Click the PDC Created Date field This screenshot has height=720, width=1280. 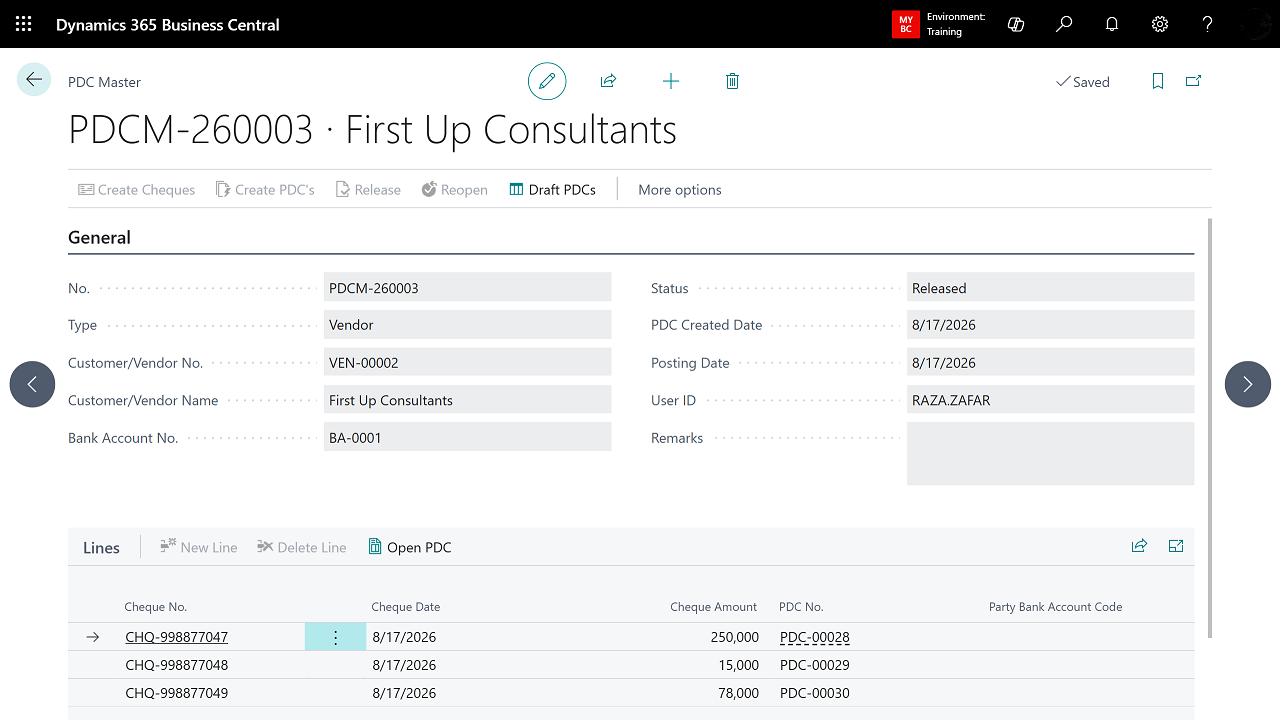pyautogui.click(x=1050, y=325)
